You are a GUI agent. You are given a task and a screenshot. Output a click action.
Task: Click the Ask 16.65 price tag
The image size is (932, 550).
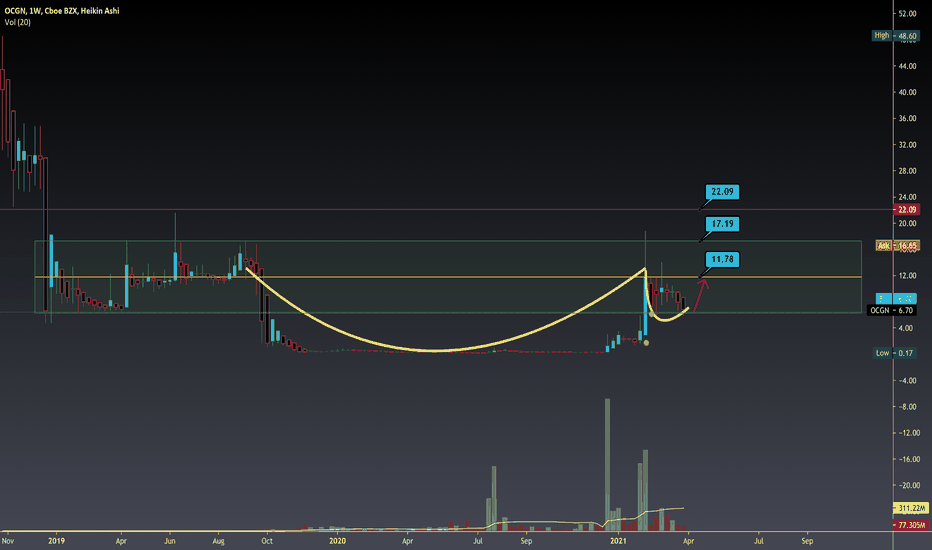897,246
